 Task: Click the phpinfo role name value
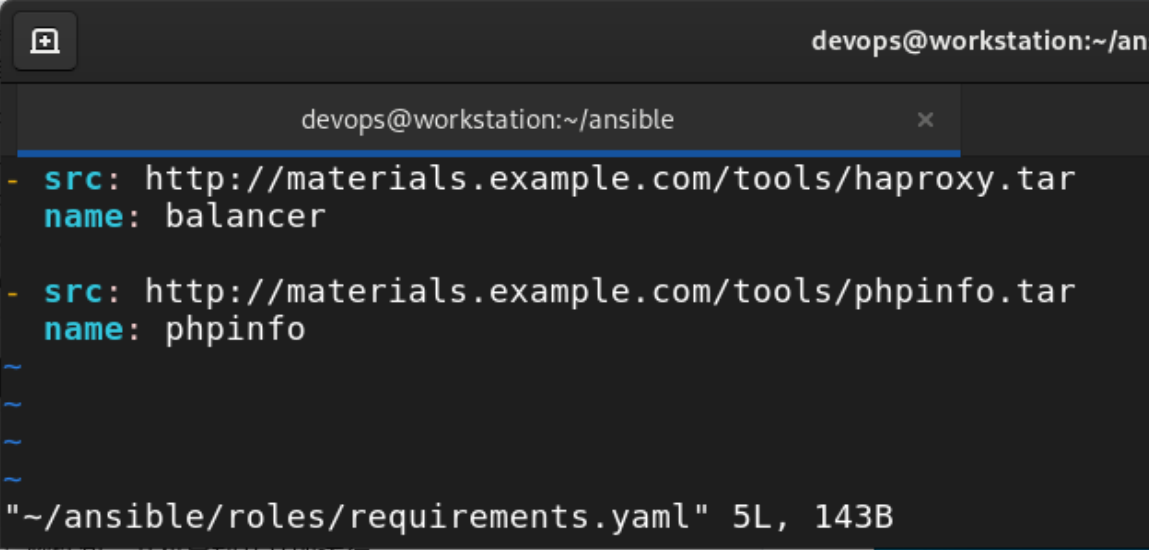pyautogui.click(x=235, y=330)
